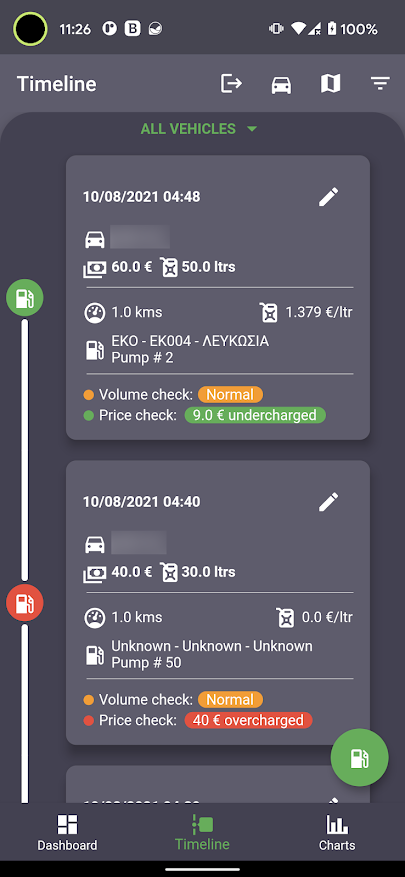Open the map view icon
Image resolution: width=405 pixels, height=877 pixels.
coord(330,84)
